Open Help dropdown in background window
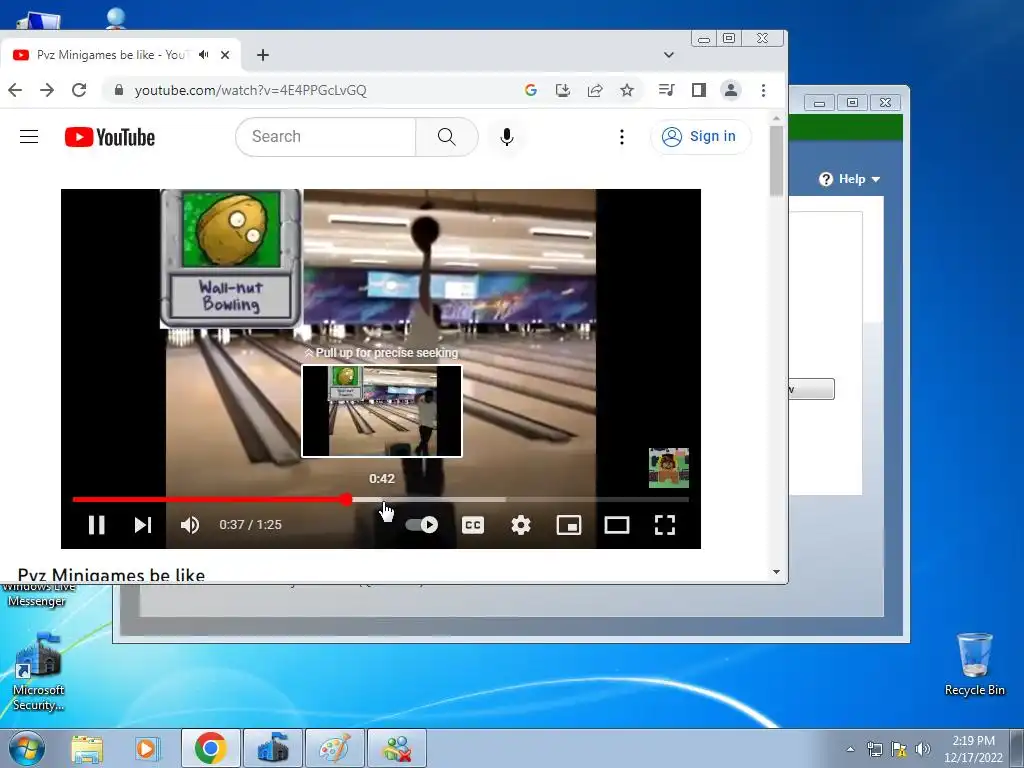 coord(850,179)
